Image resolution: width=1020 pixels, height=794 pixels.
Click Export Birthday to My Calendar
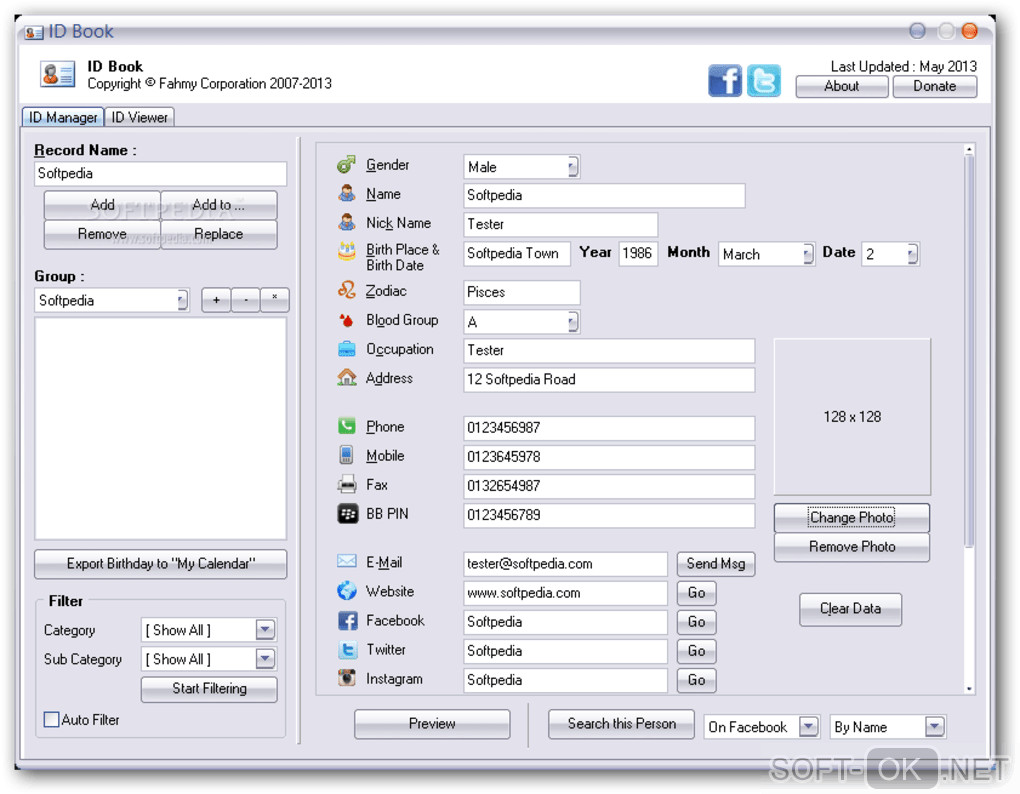(x=161, y=564)
